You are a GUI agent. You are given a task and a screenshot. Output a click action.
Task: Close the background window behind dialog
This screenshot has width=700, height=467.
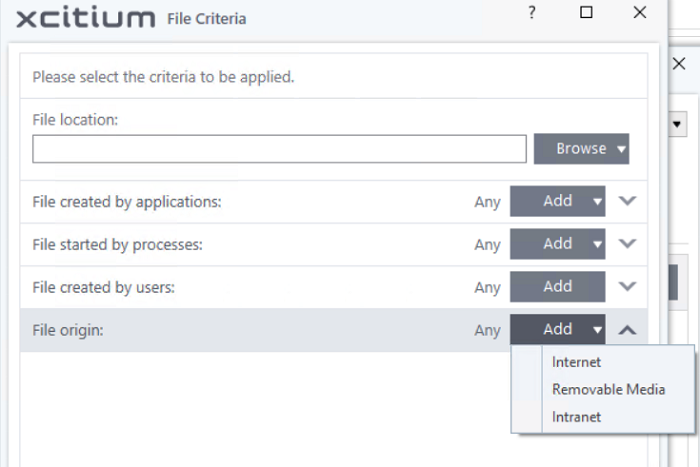[679, 64]
